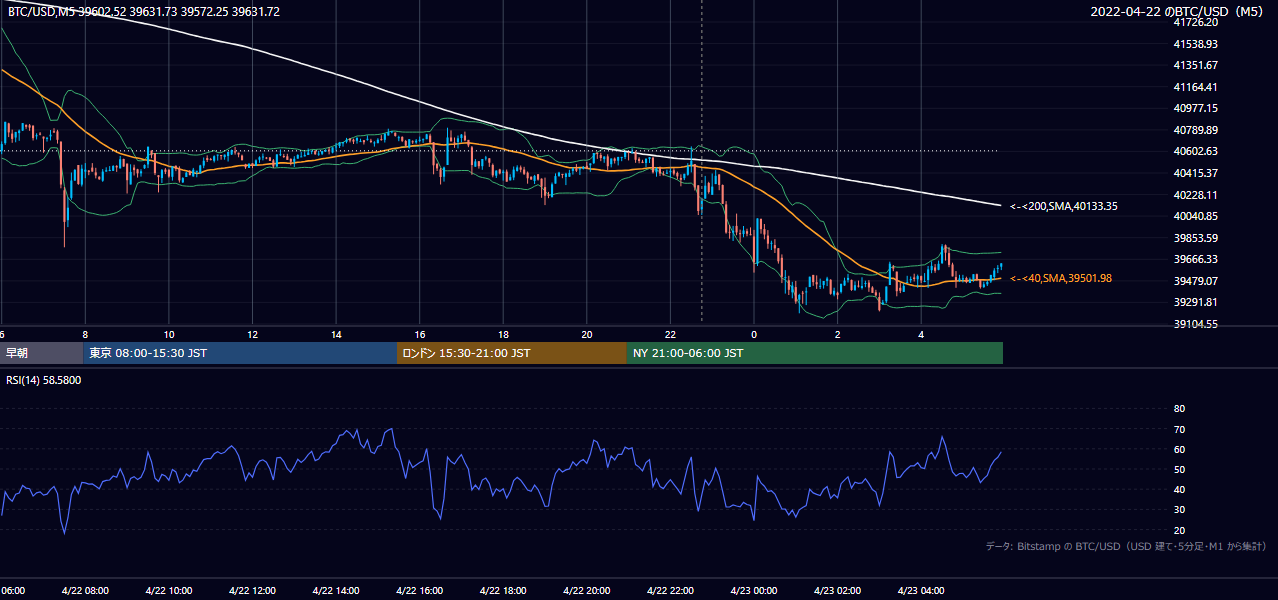This screenshot has width=1278, height=600.
Task: Select the NY 21:00-06:00 JST session bar
Action: tap(815, 353)
